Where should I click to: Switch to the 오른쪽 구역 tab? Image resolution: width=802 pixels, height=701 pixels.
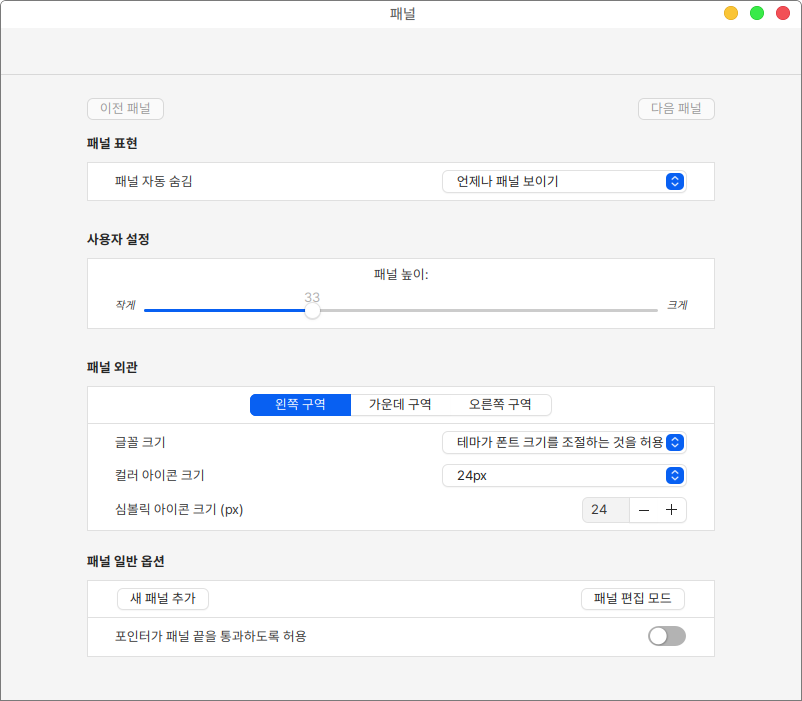pos(500,405)
